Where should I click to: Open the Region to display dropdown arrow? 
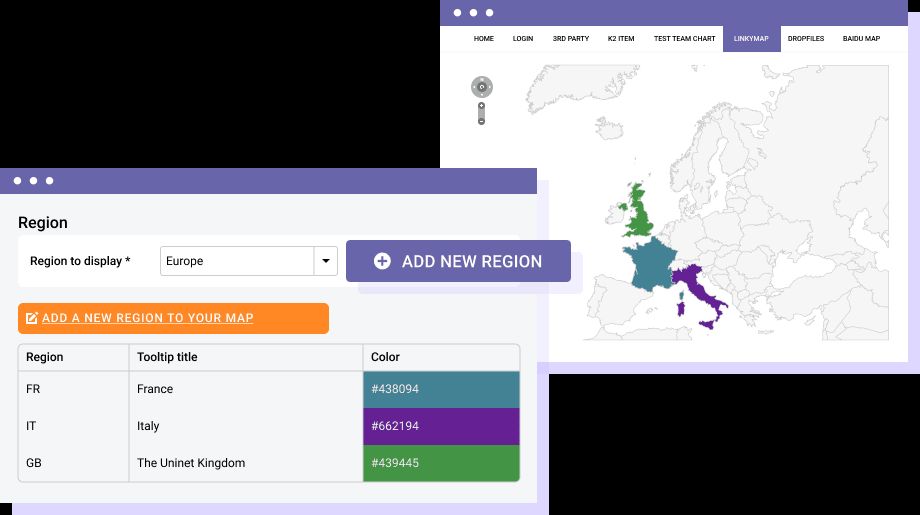[326, 261]
